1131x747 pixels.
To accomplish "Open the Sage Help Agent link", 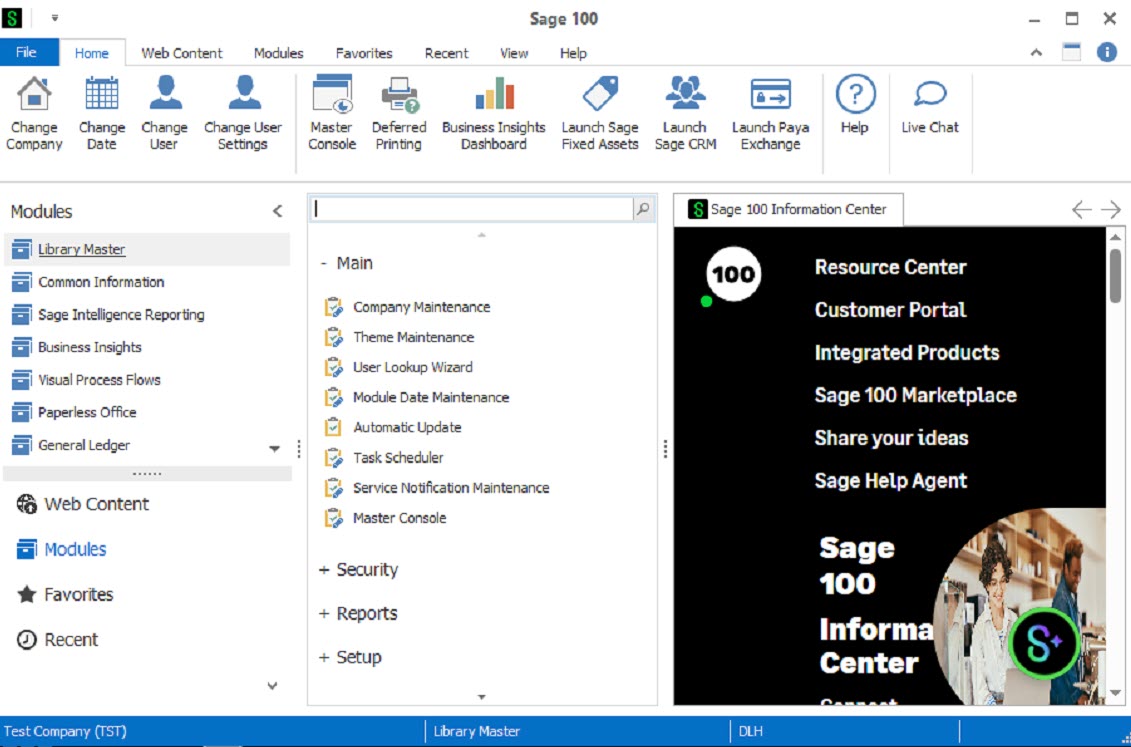I will [891, 481].
